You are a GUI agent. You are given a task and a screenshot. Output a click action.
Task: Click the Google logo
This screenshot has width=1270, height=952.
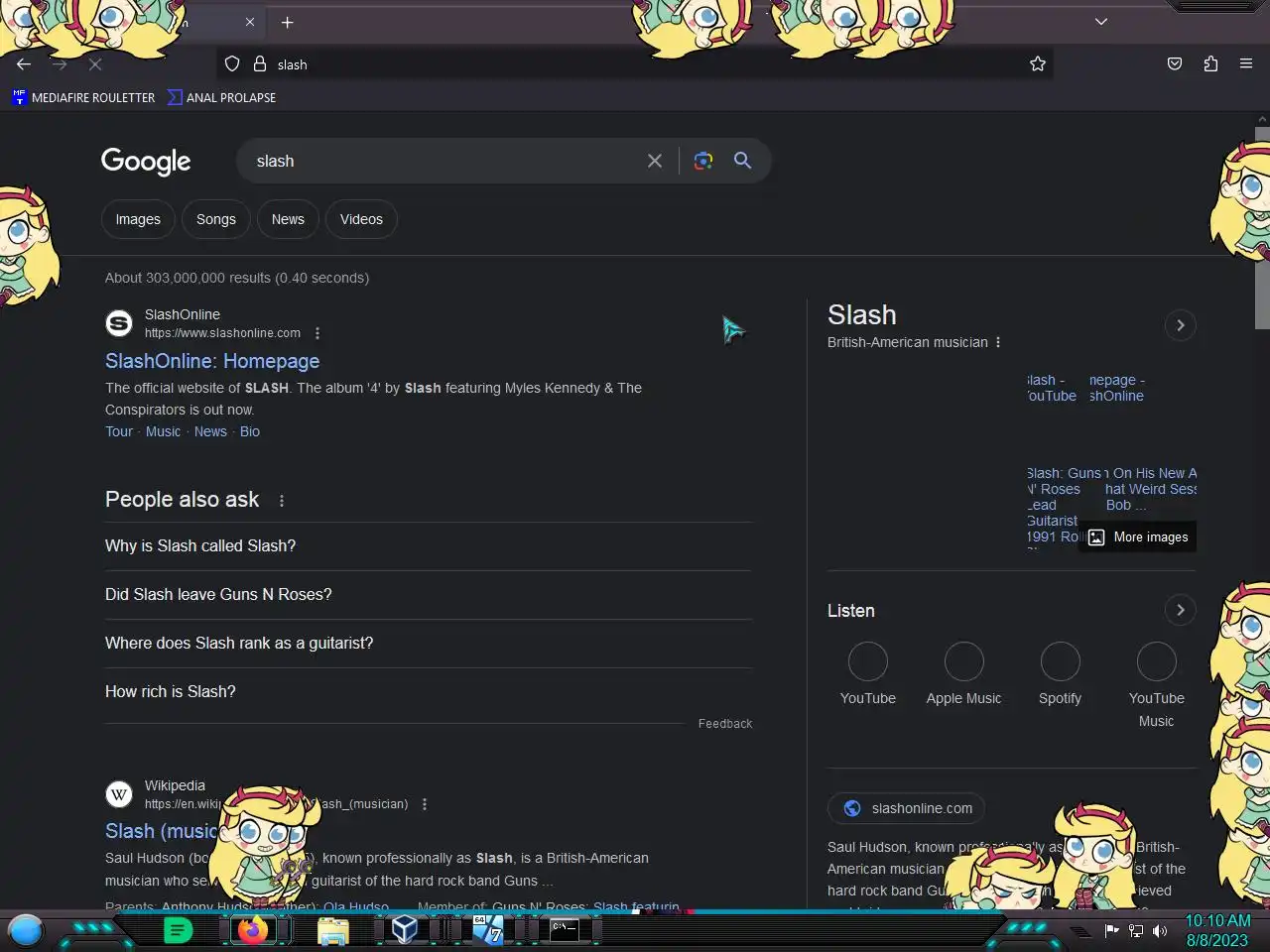tap(146, 161)
